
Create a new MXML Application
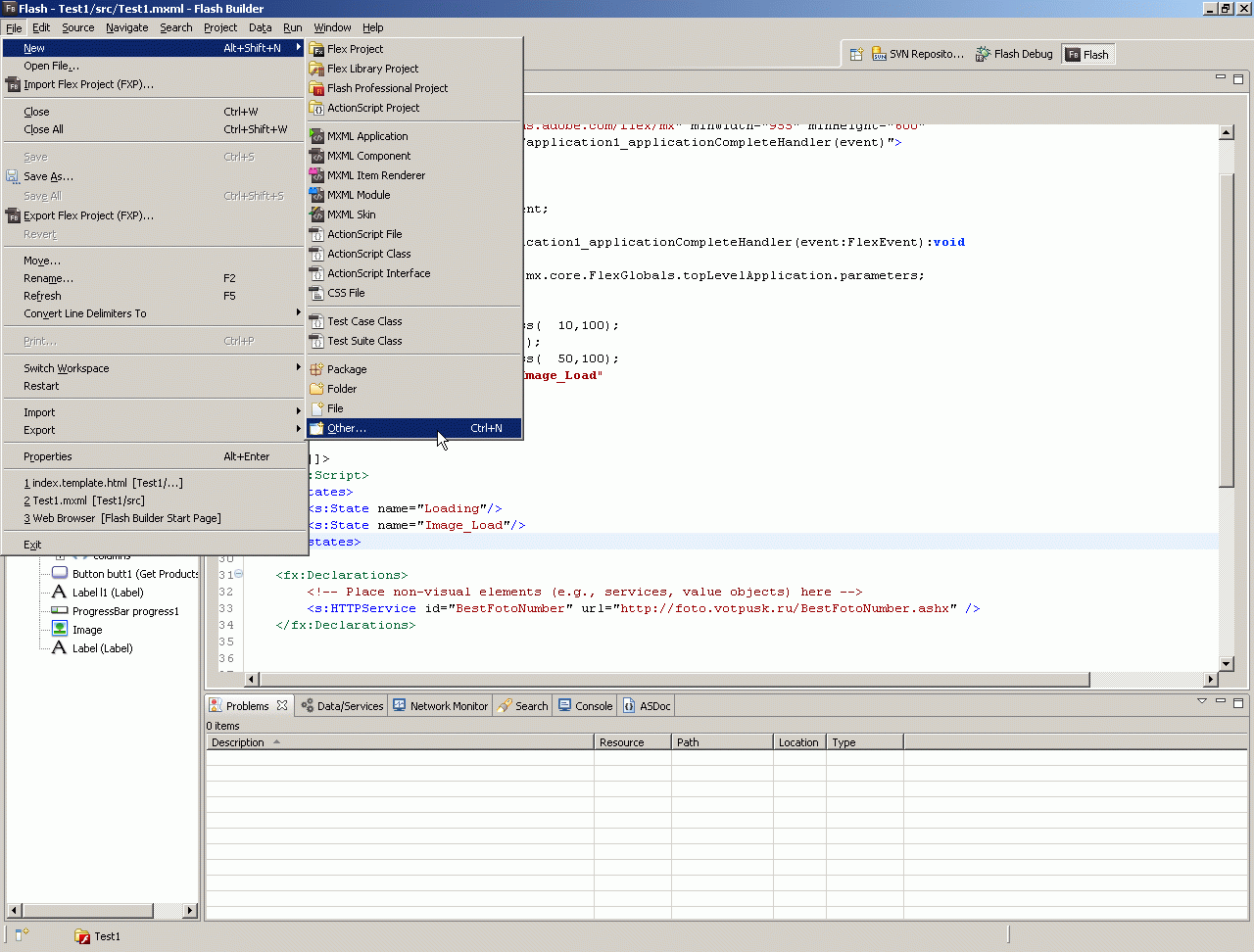(x=414, y=136)
